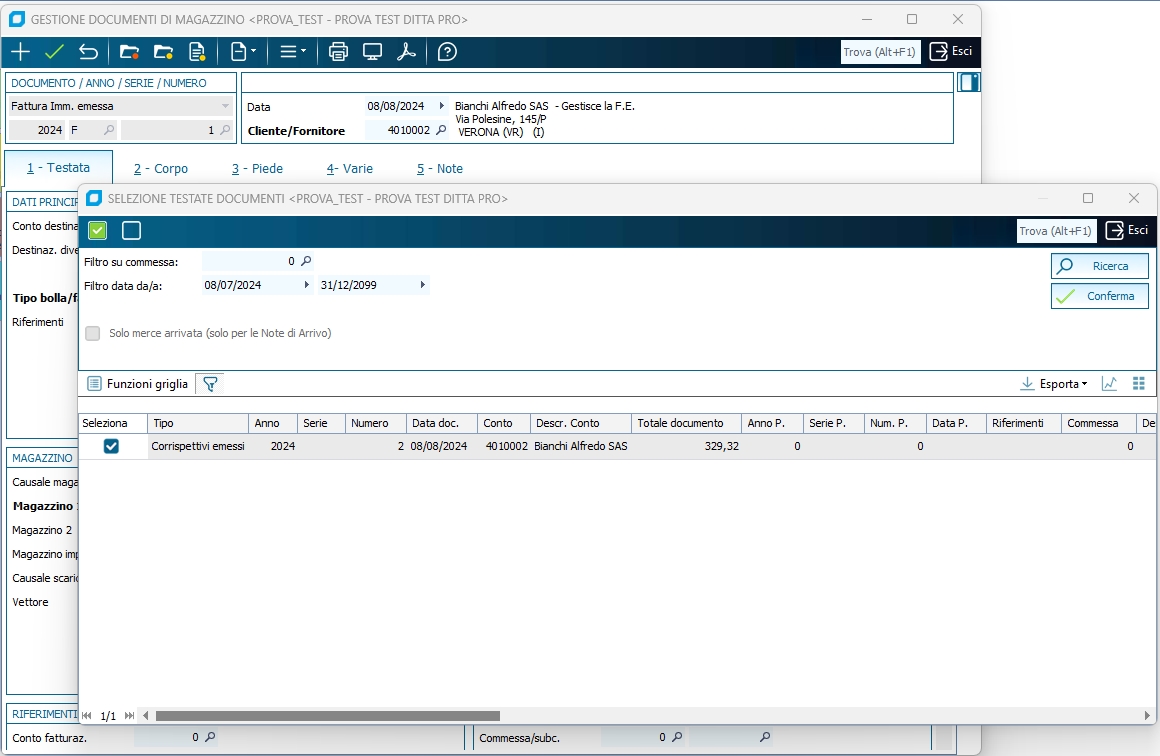Click horizontal scrollbar thumb in grid
Viewport: 1160px width, 756px height.
(328, 715)
